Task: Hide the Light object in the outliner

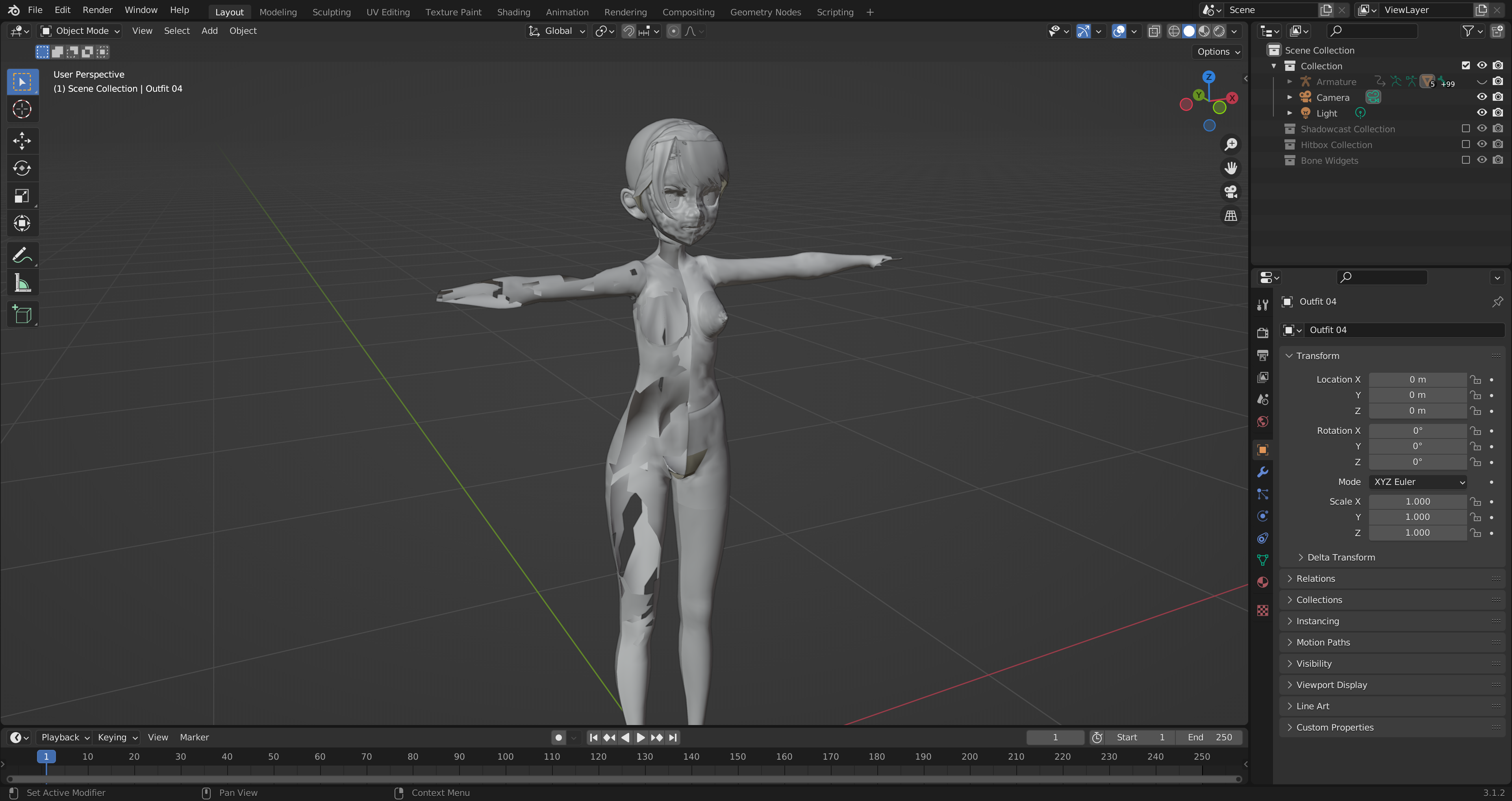Action: click(1481, 113)
